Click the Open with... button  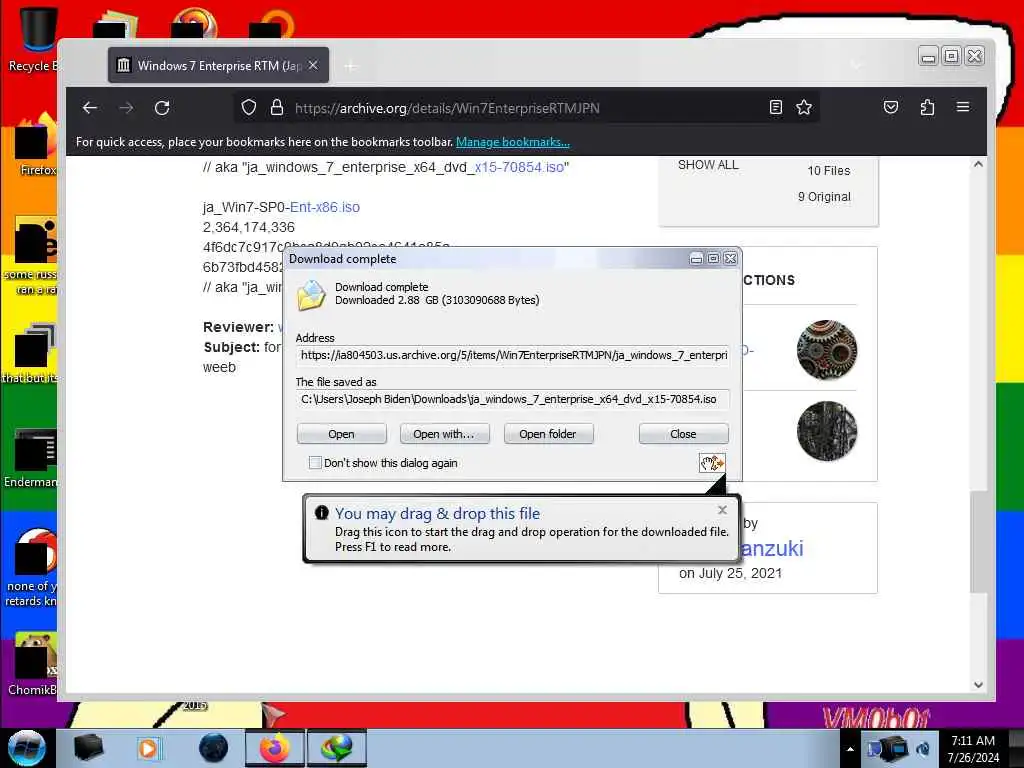445,434
